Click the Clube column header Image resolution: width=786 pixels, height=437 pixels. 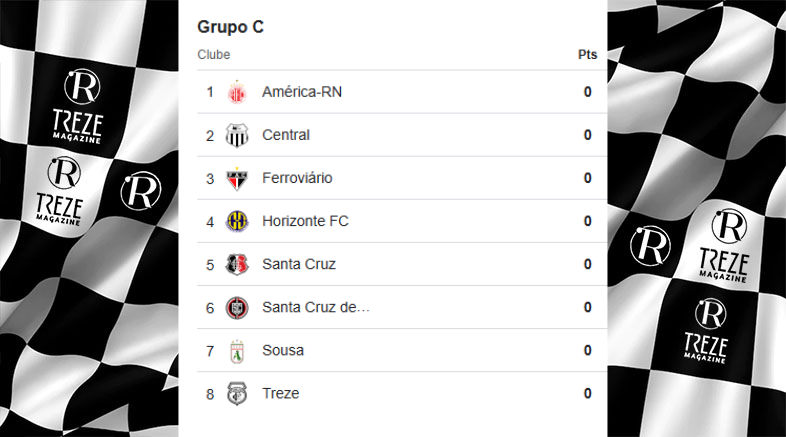[x=214, y=55]
